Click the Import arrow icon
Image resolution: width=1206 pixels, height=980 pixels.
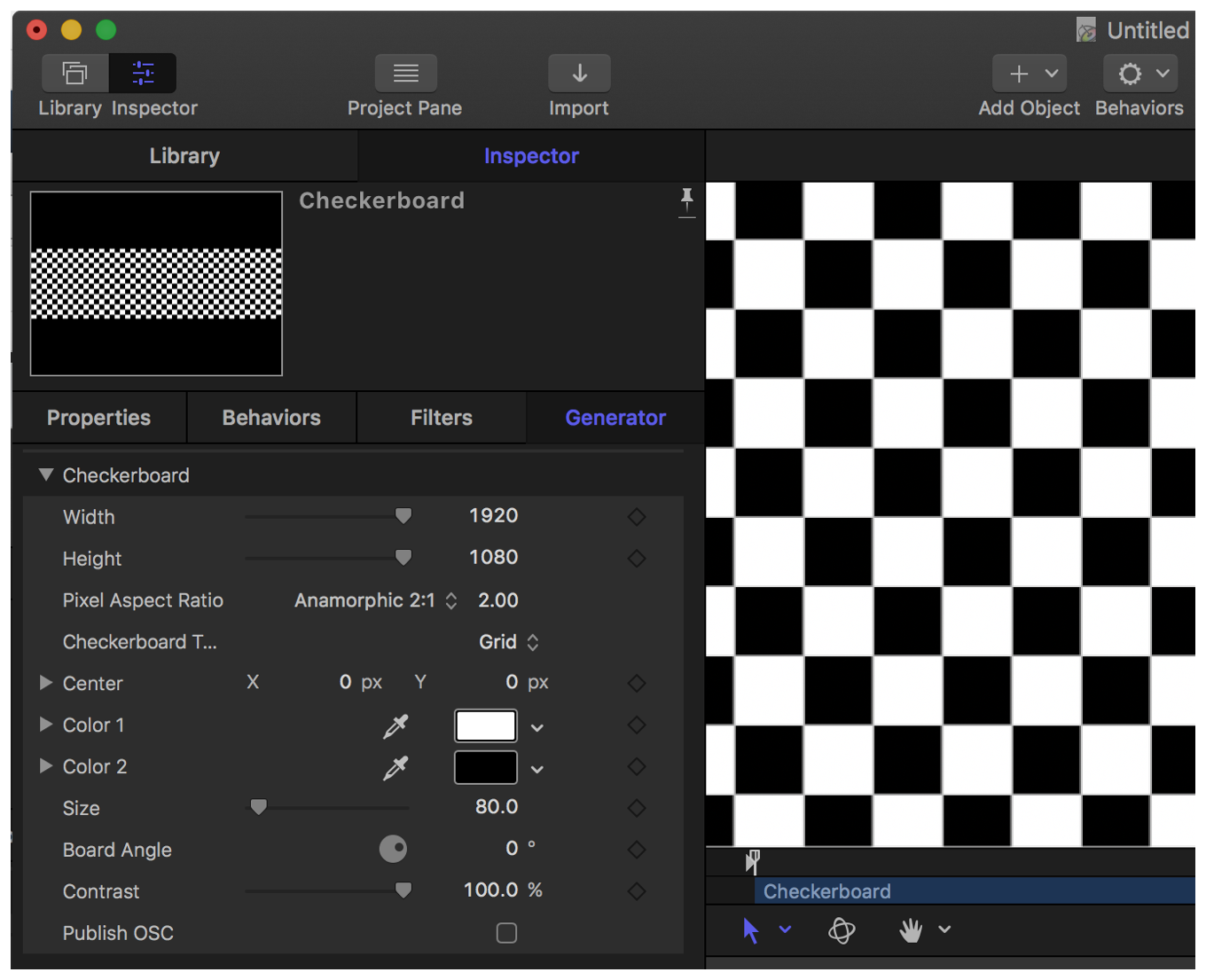point(579,73)
